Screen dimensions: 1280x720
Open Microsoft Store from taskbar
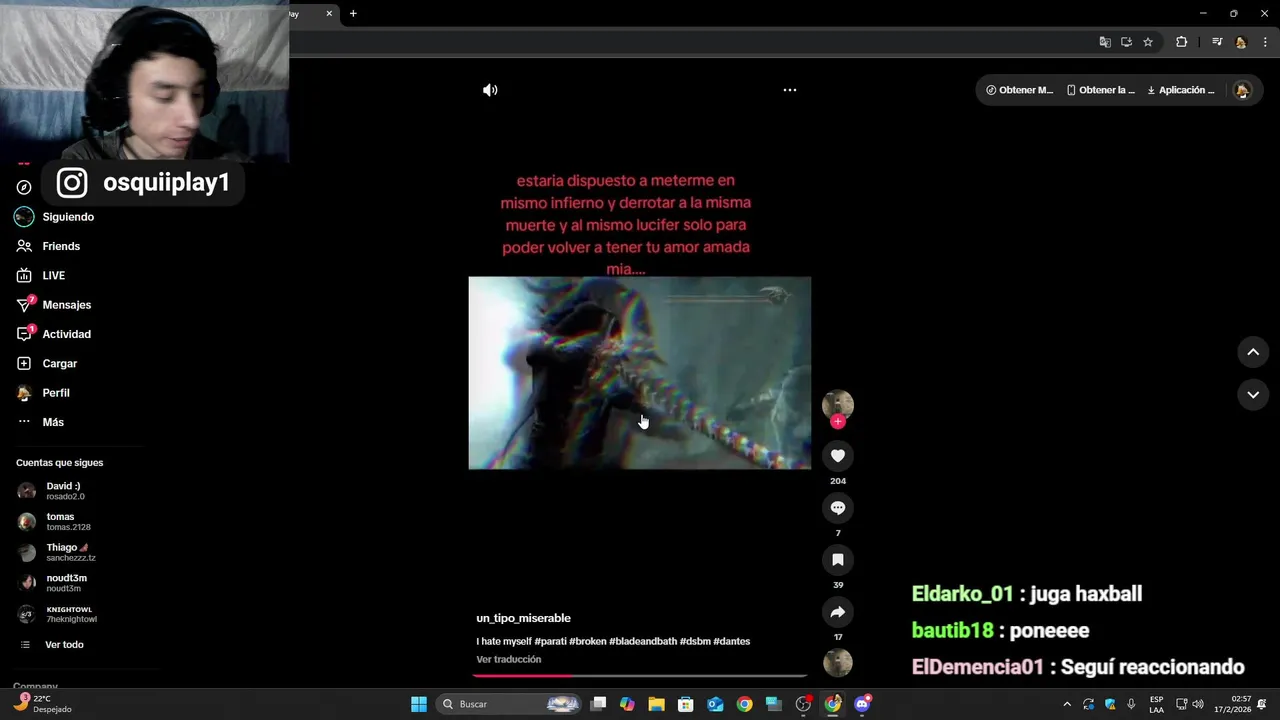point(686,704)
